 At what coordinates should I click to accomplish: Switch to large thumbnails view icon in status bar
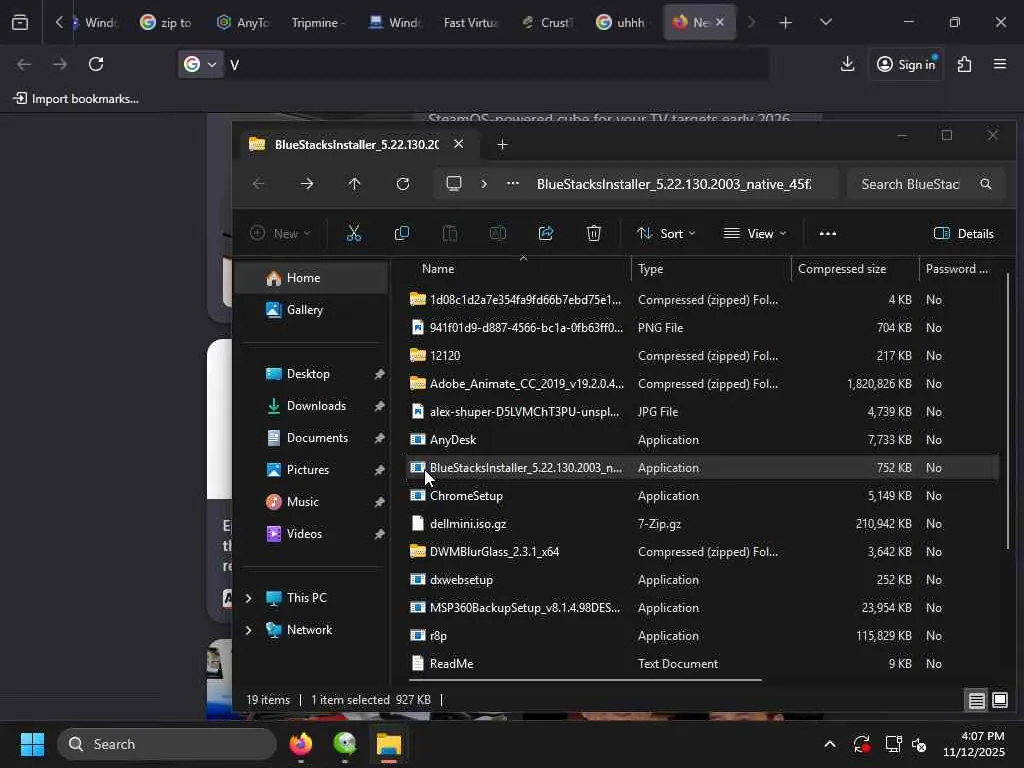pos(1000,700)
